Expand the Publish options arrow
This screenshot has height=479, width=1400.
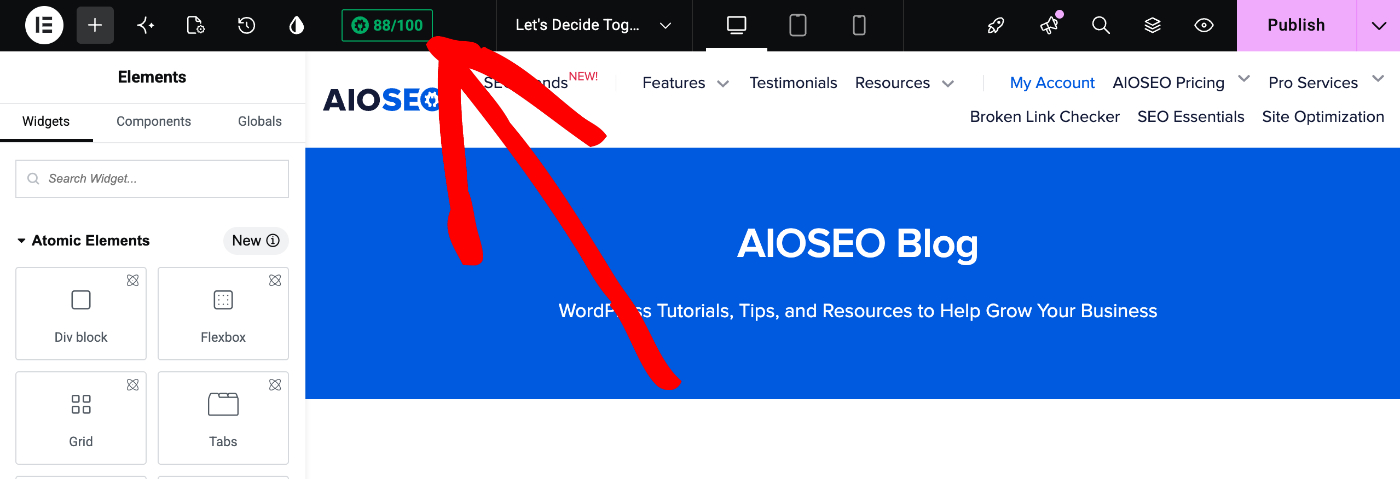coord(1378,25)
